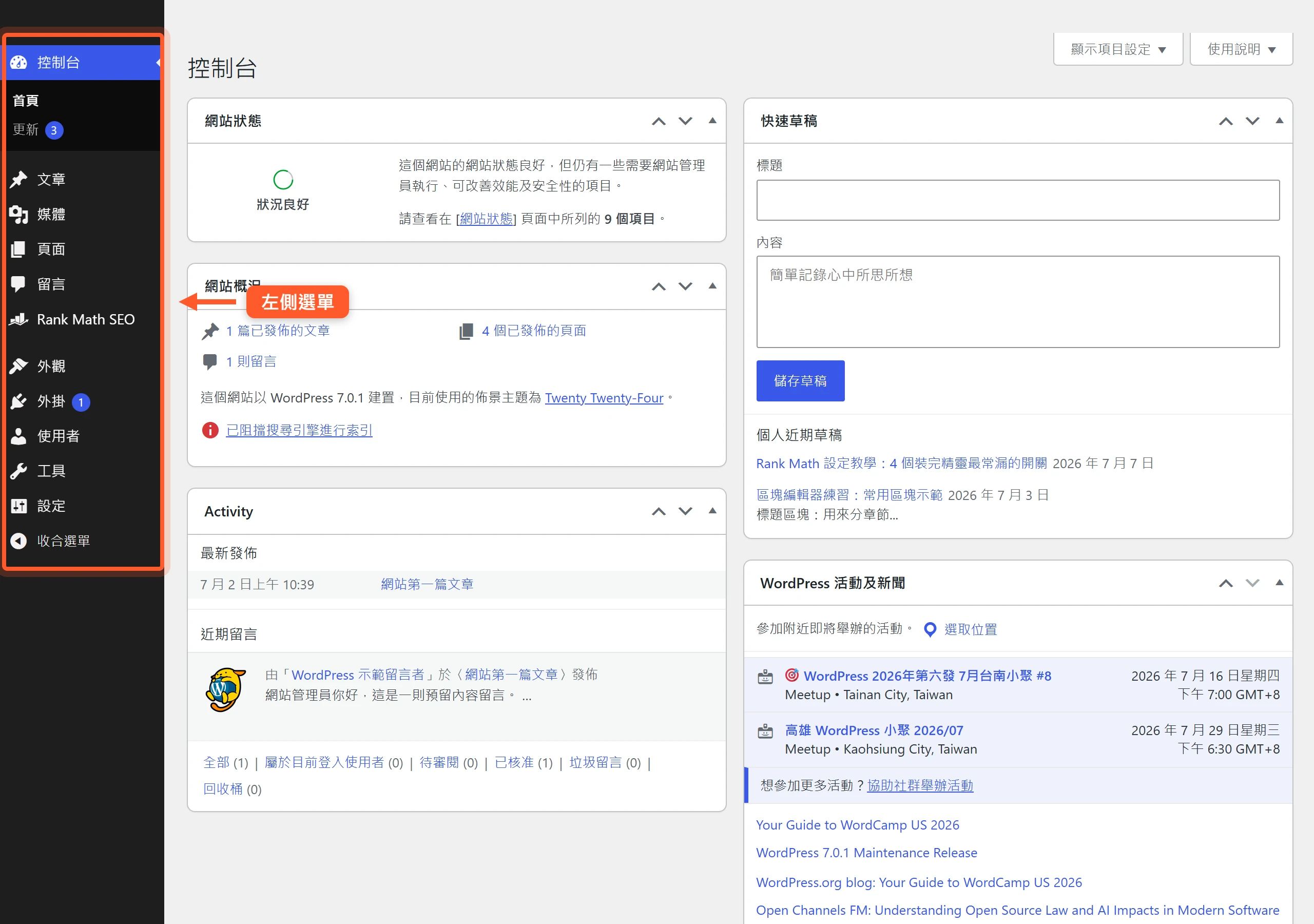The width and height of the screenshot is (1314, 924).
Task: Go to 首頁 submenu entry
Action: pyautogui.click(x=26, y=101)
